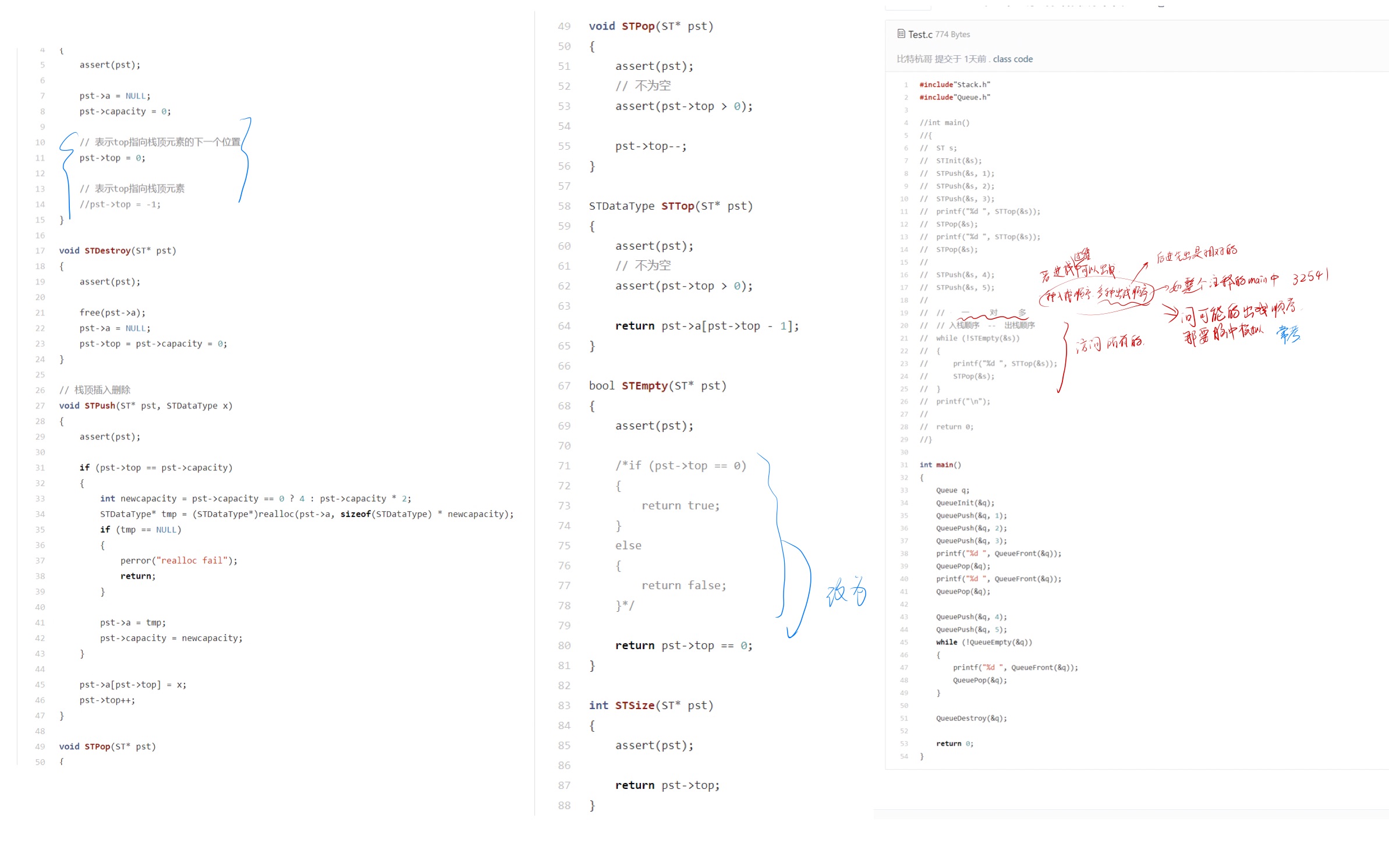Click the STDestroy function name
This screenshot has width=1389, height=868.
tap(107, 250)
